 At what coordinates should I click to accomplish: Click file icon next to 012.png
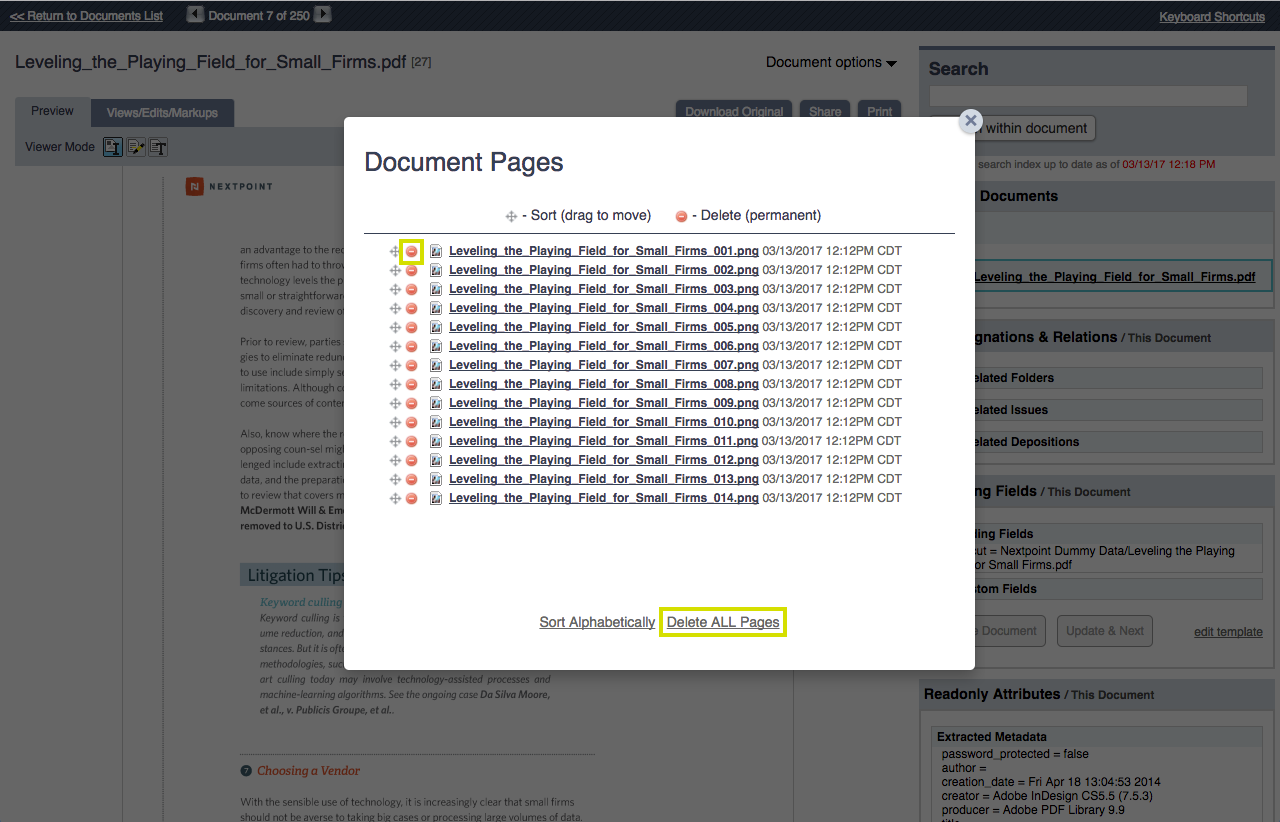coord(436,460)
